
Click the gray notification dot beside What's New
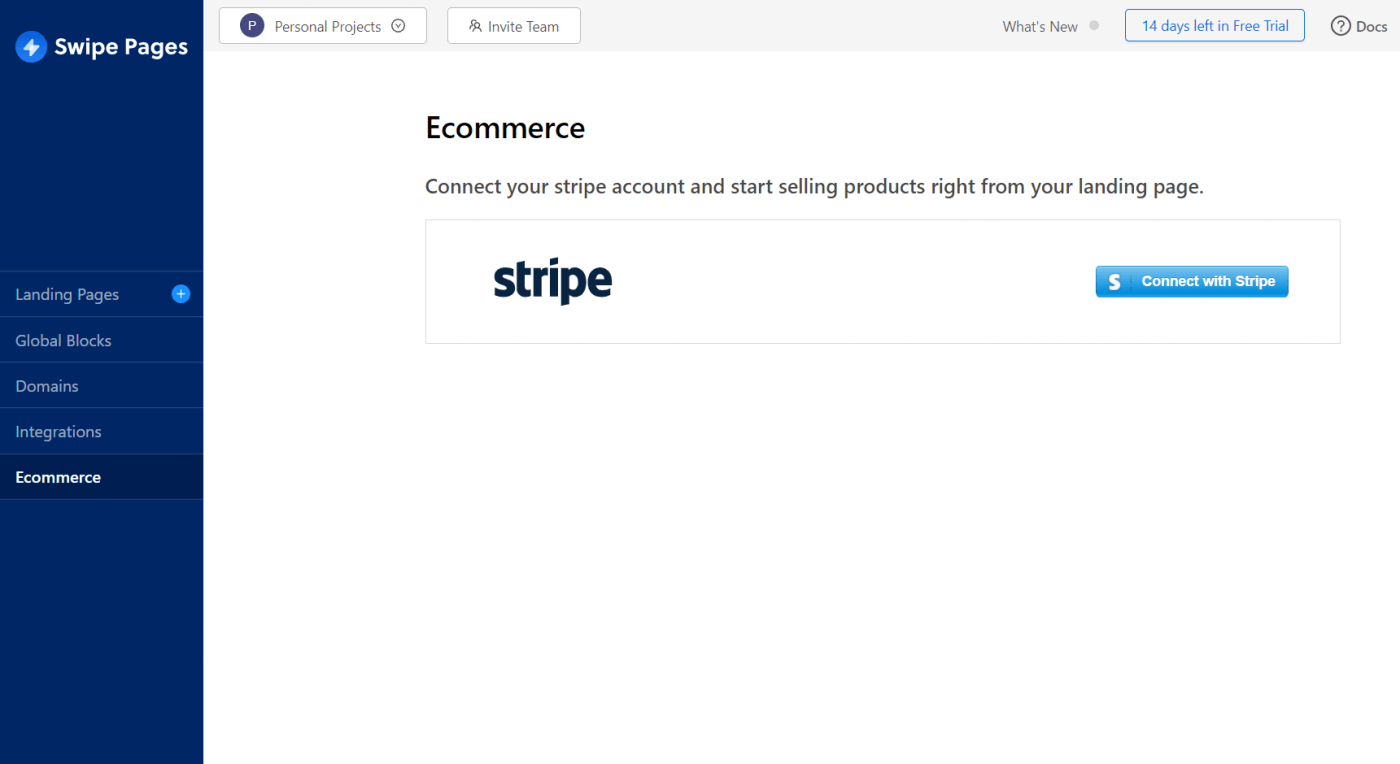(1093, 25)
